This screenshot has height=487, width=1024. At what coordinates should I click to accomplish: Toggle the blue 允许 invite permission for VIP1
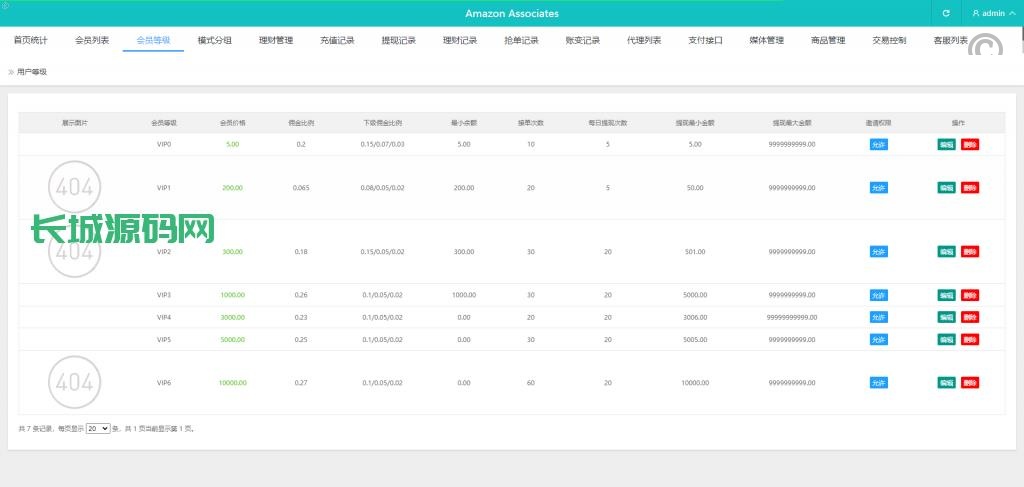878,187
